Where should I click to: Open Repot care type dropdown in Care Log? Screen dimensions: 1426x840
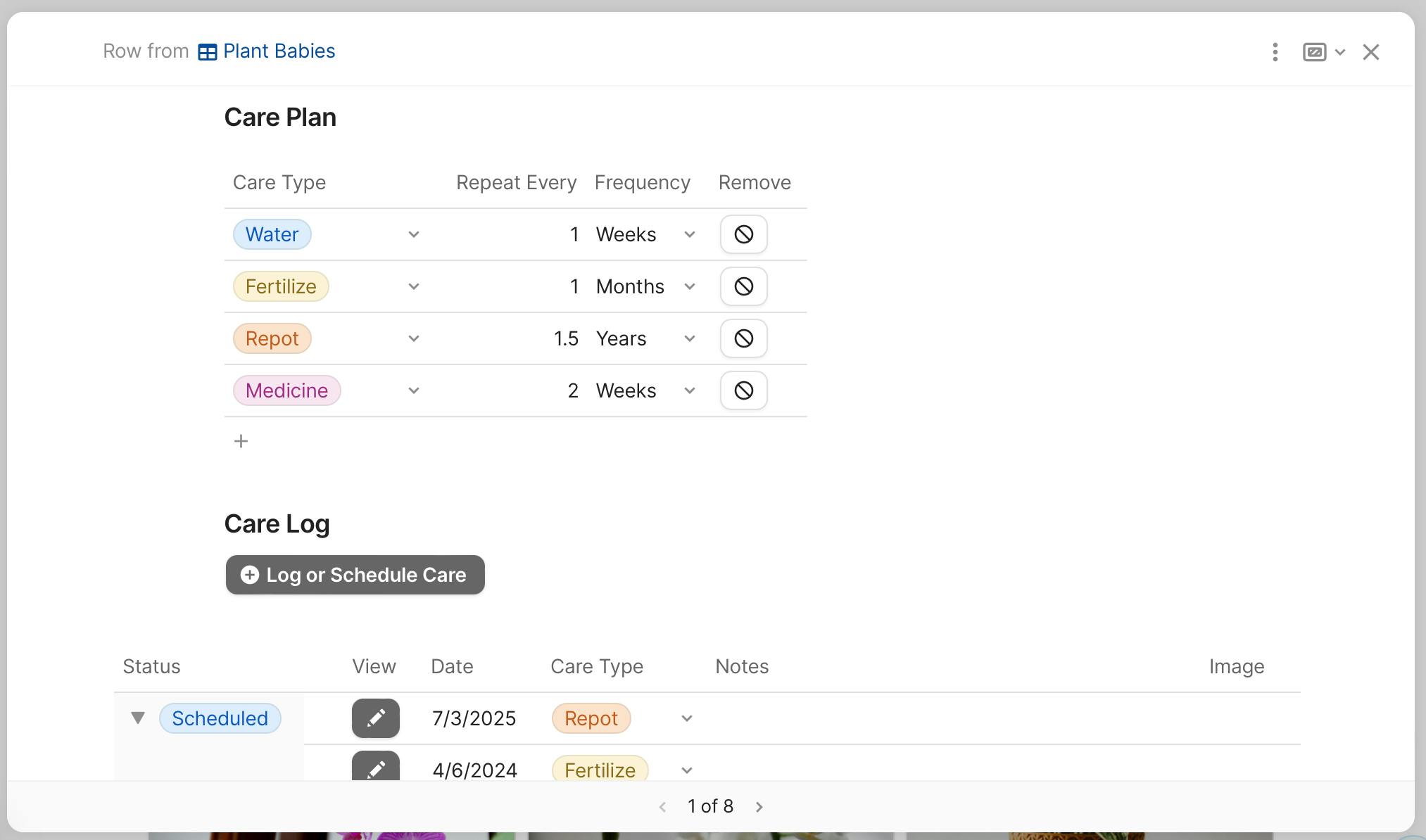(x=686, y=718)
